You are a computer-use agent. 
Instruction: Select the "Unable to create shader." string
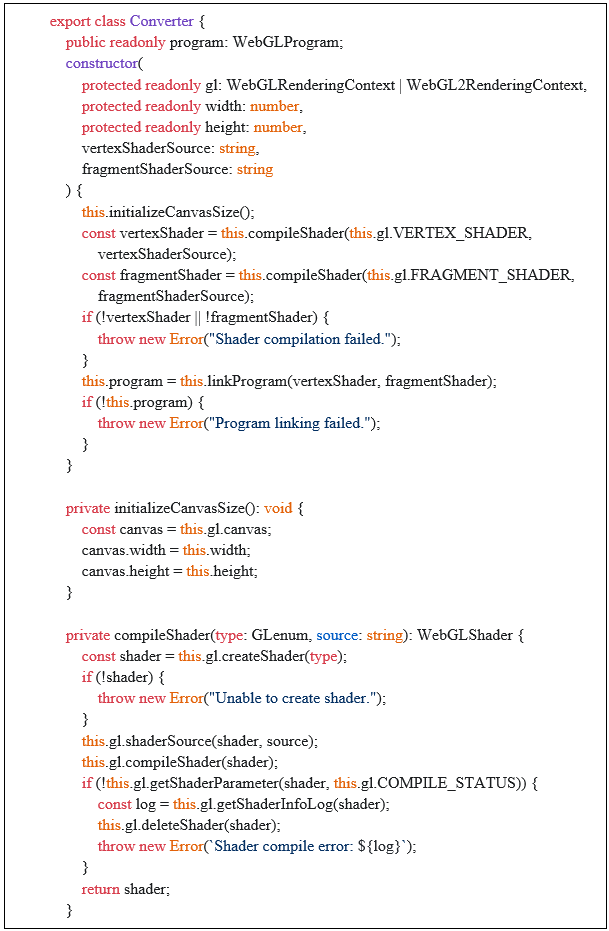pyautogui.click(x=296, y=698)
